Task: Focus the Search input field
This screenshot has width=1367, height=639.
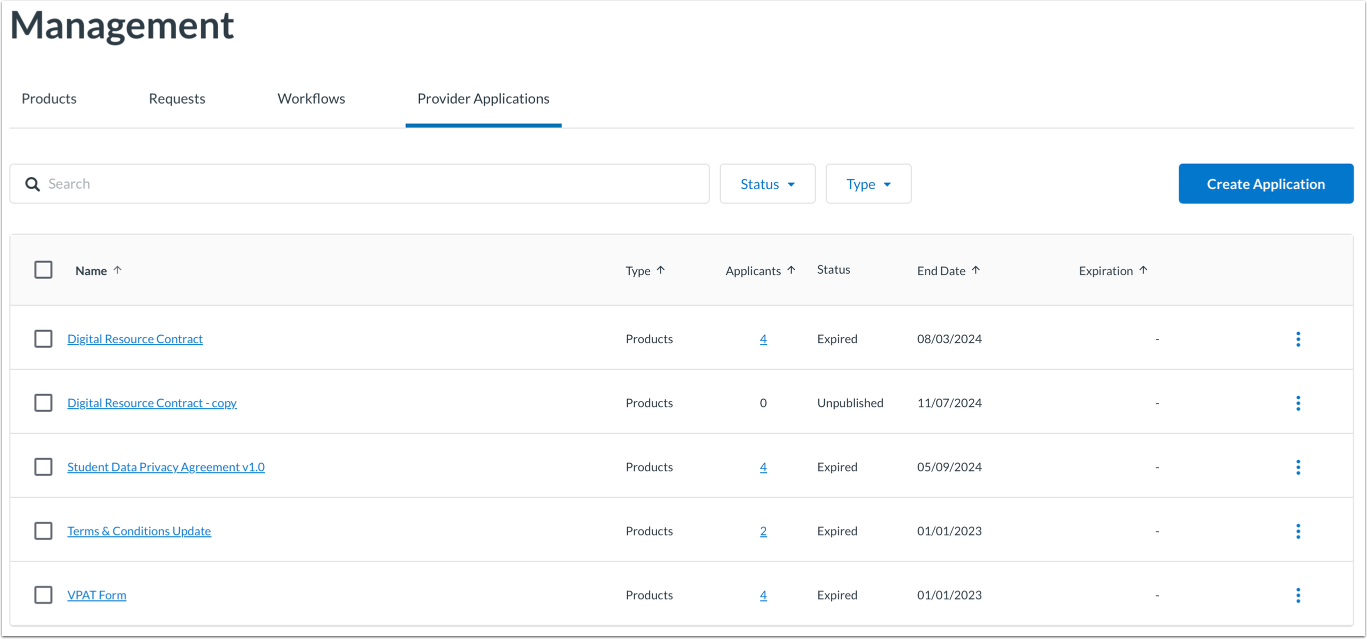Action: 360,184
